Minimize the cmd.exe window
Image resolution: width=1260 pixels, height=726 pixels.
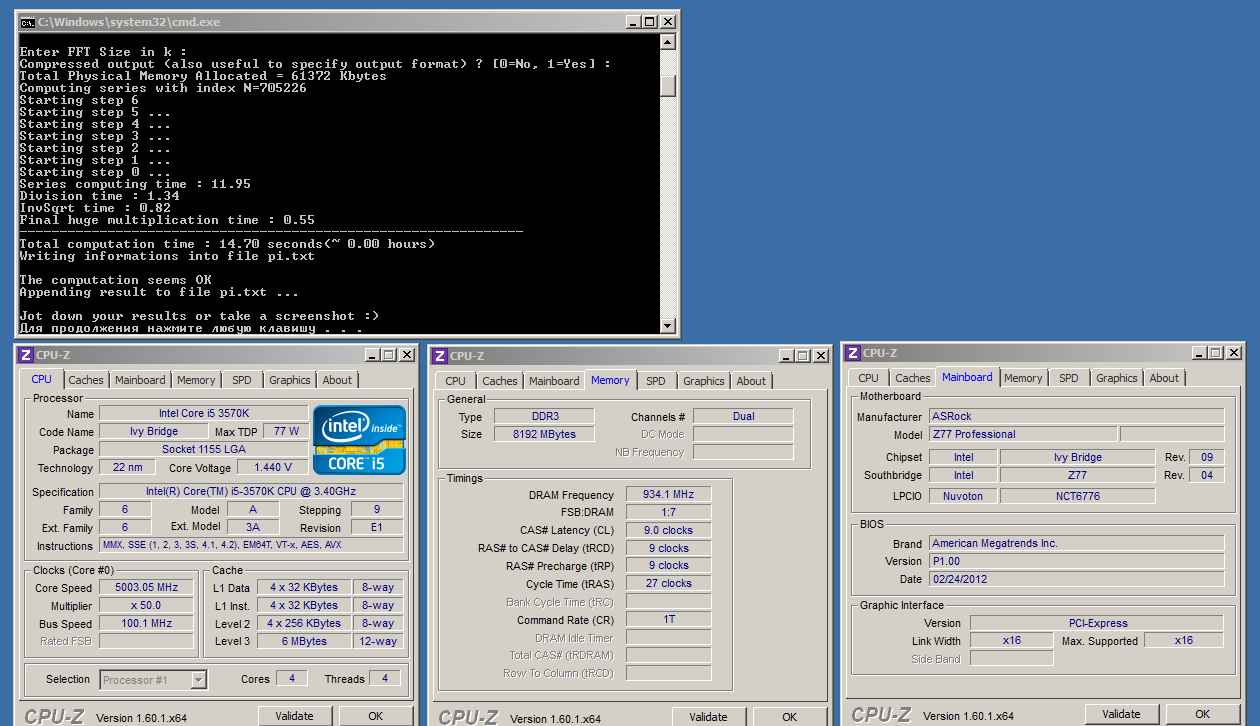coord(632,22)
